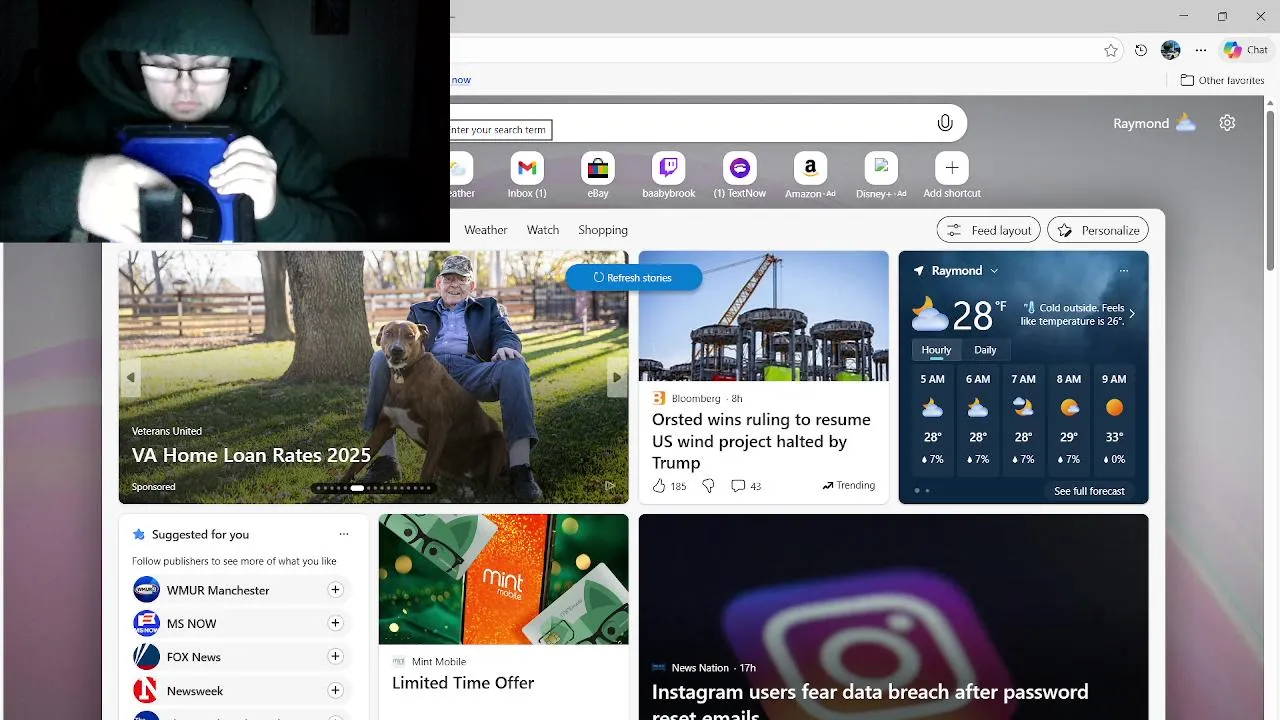Open the eBay shortcut
Viewport: 1280px width, 720px height.
(598, 176)
